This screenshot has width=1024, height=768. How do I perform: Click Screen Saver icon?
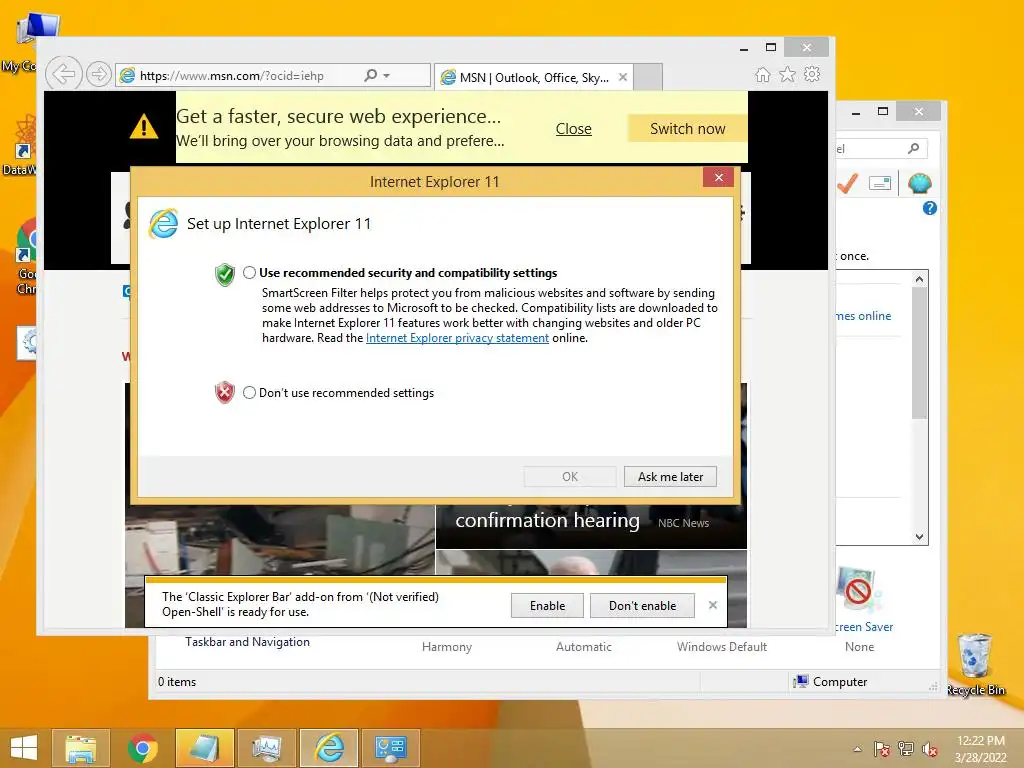[x=859, y=590]
